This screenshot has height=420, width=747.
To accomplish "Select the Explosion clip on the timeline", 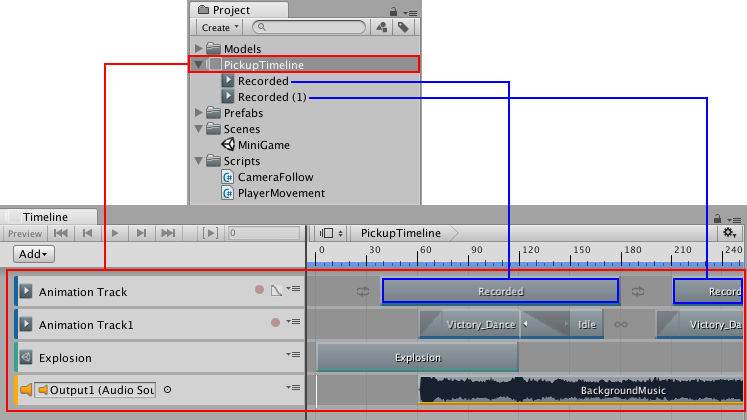I will point(417,357).
